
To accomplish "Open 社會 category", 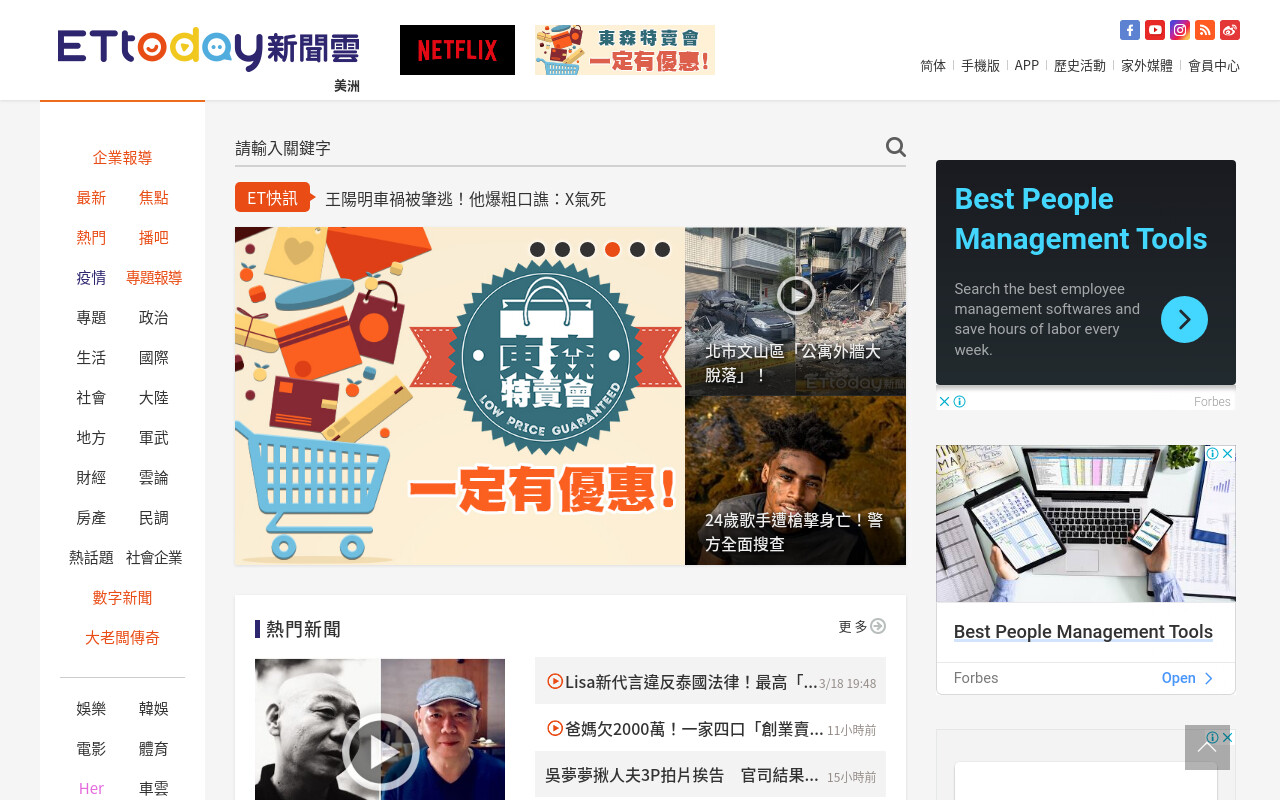I will click(x=91, y=397).
